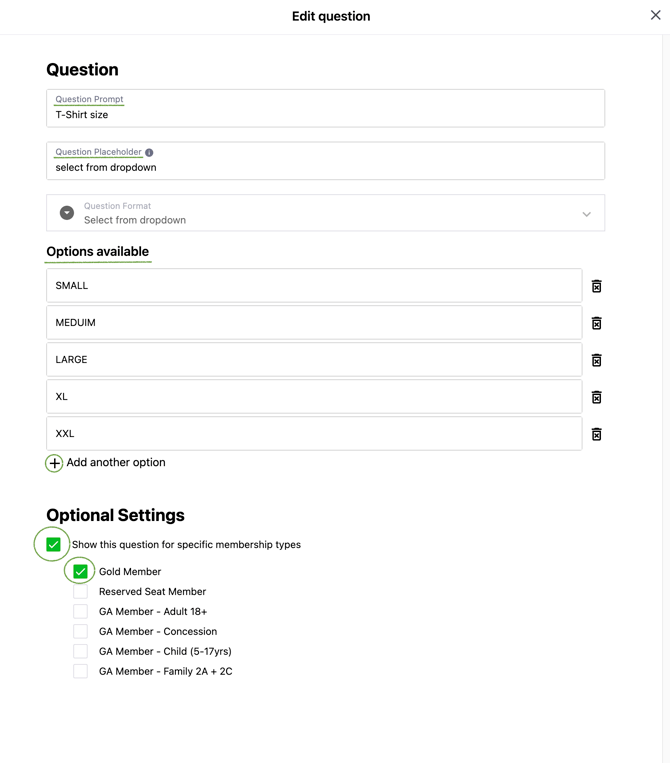Enable the Reserved Seat Member checkbox
Image resolution: width=670 pixels, height=763 pixels.
(x=81, y=592)
